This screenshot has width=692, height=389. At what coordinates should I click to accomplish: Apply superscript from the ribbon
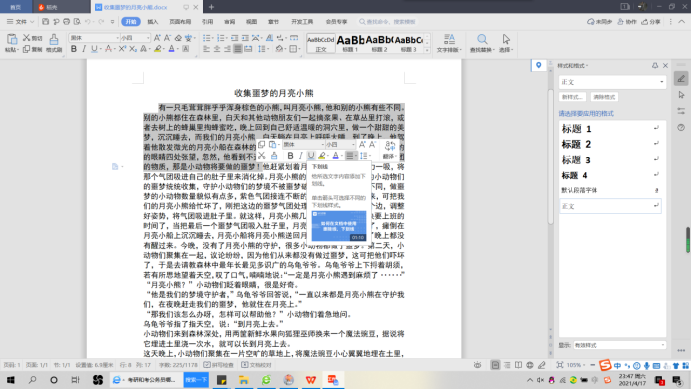[x=122, y=49]
